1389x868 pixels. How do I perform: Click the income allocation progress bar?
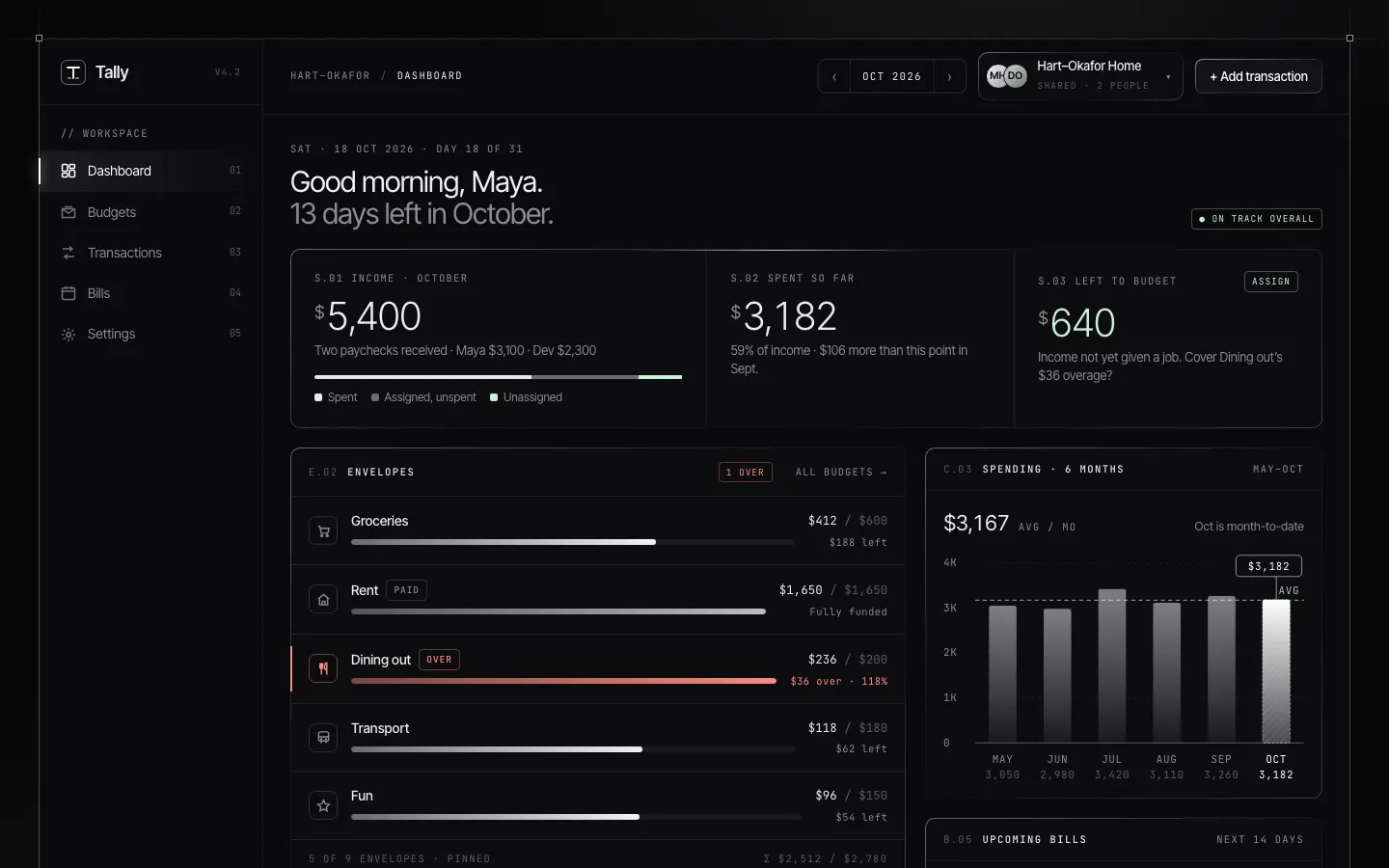498,377
